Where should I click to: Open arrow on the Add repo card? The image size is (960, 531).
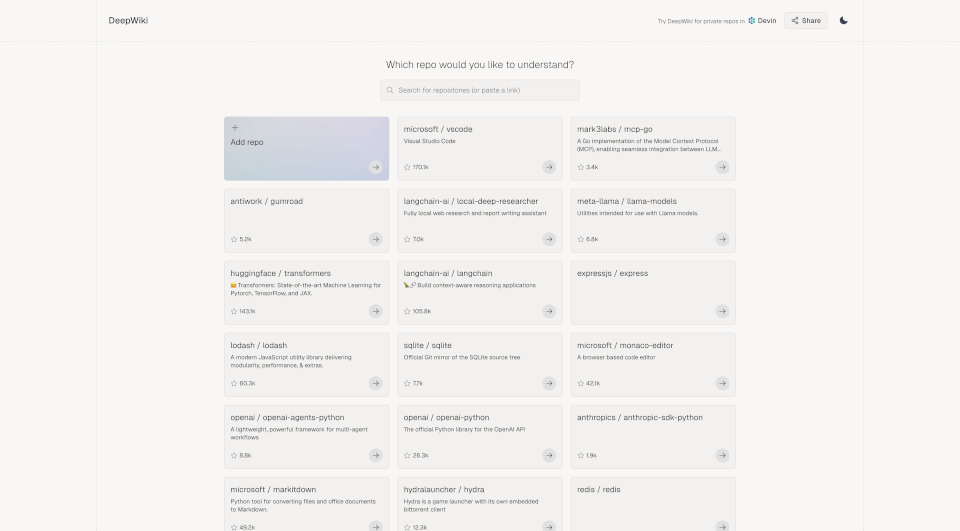(x=375, y=167)
